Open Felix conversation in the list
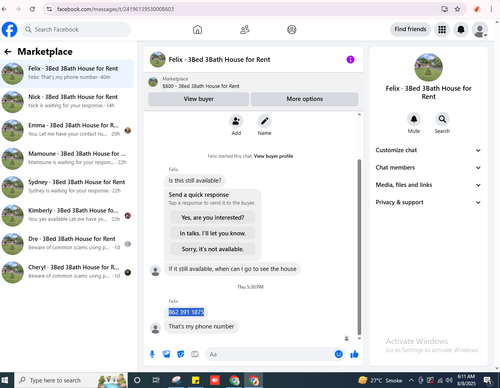The image size is (500, 388). pyautogui.click(x=67, y=74)
